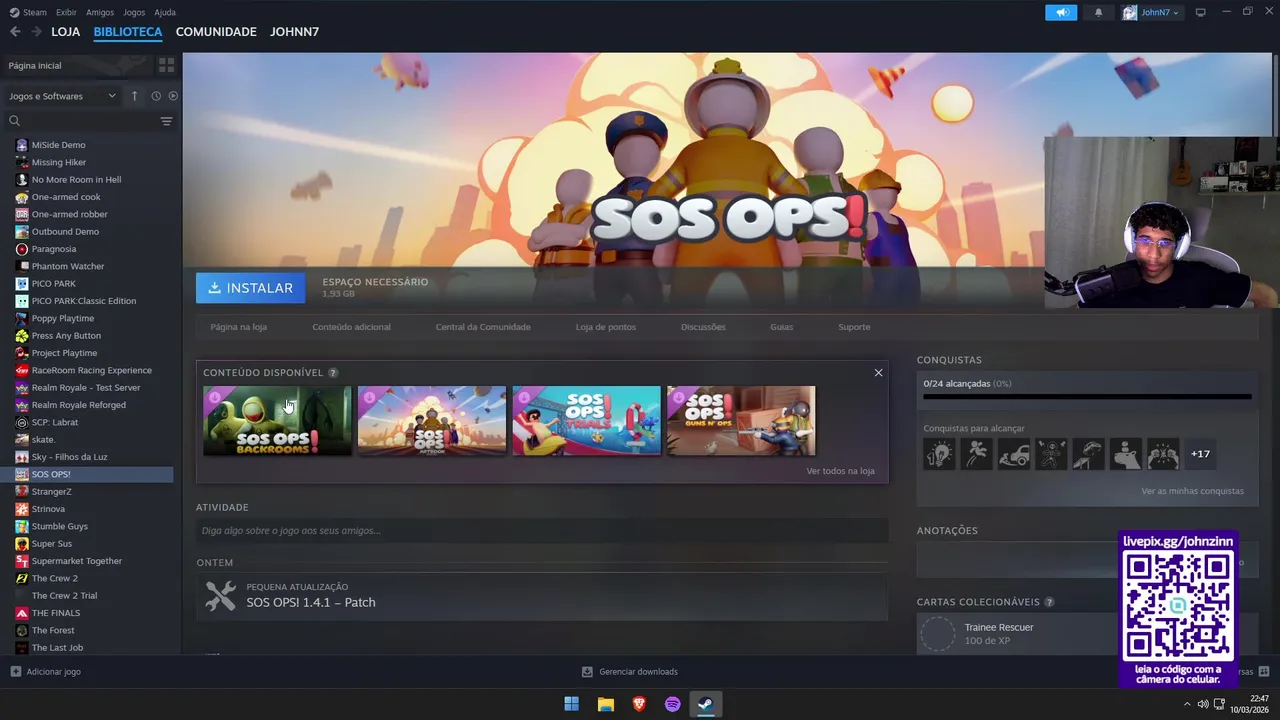This screenshot has width=1280, height=720.
Task: Click the +17 remaining achievements badge
Action: (x=1200, y=454)
